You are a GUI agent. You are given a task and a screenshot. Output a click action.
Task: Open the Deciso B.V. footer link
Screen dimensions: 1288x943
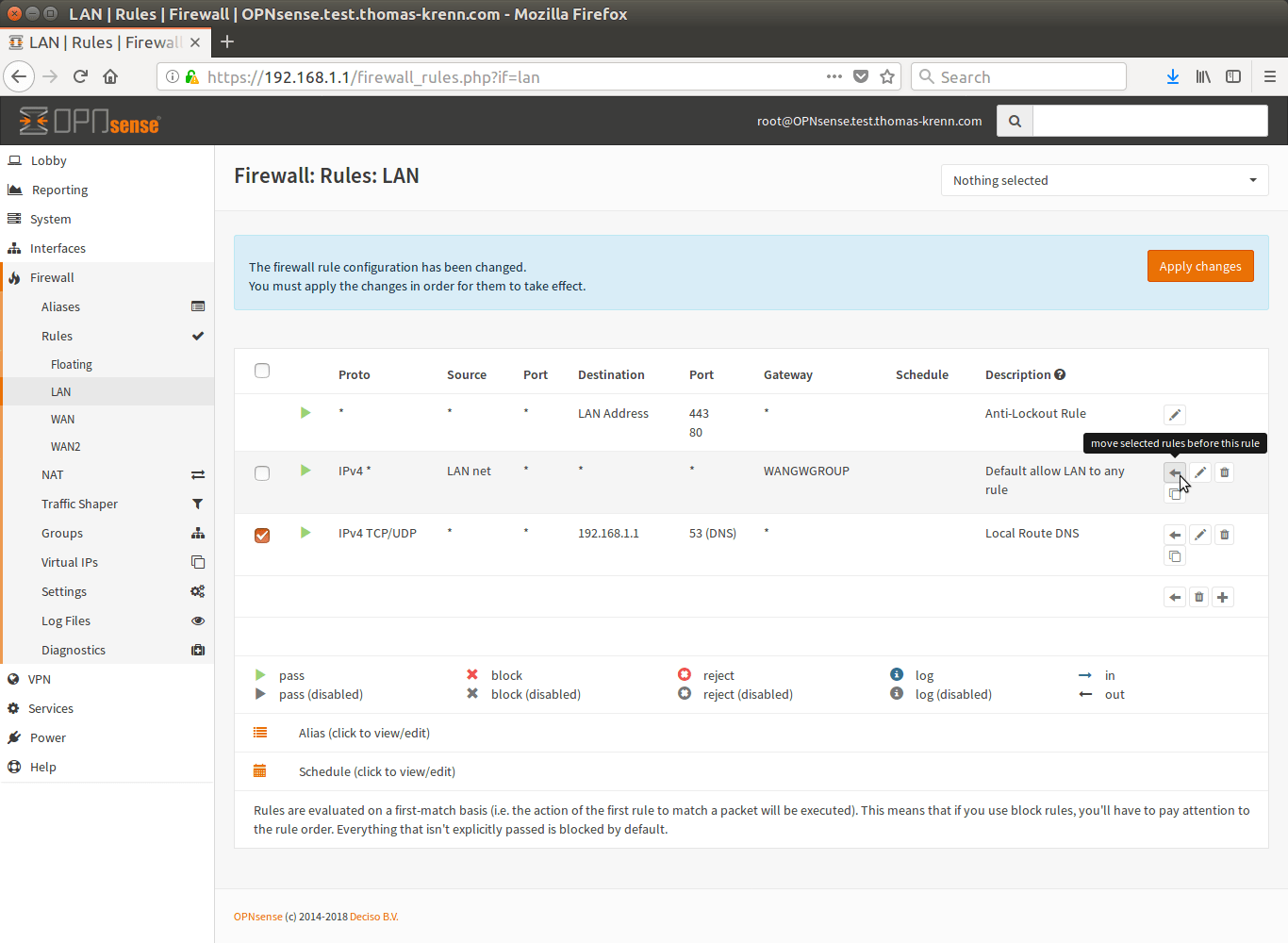pos(373,917)
